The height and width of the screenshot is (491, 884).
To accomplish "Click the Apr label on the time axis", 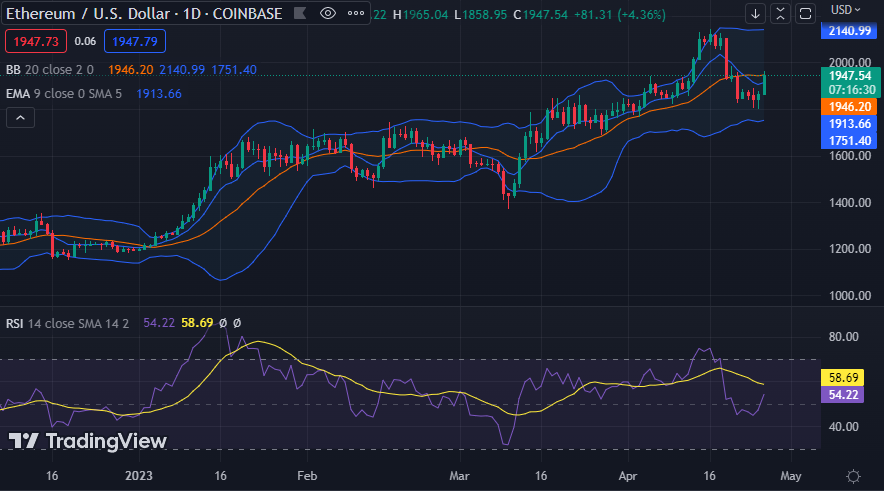I will (628, 476).
